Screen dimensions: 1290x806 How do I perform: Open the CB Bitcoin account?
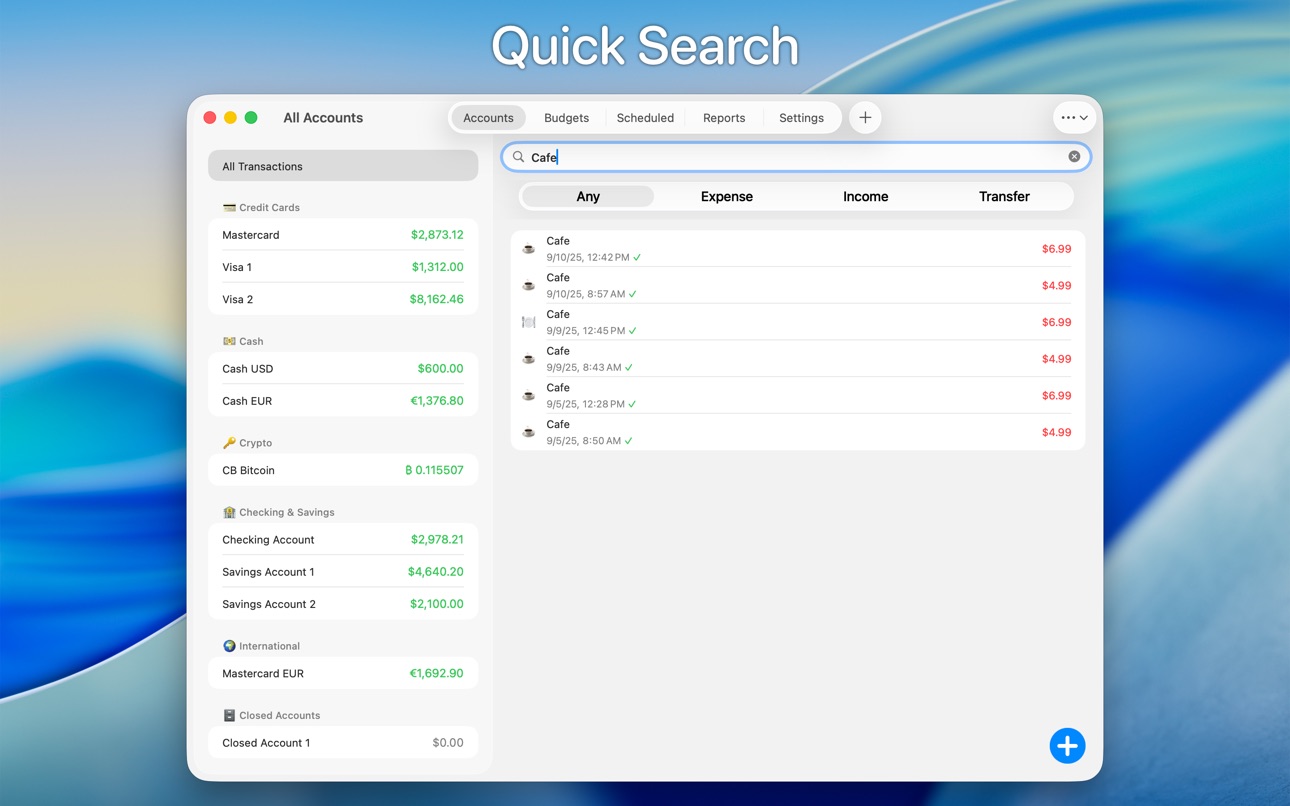[343, 470]
